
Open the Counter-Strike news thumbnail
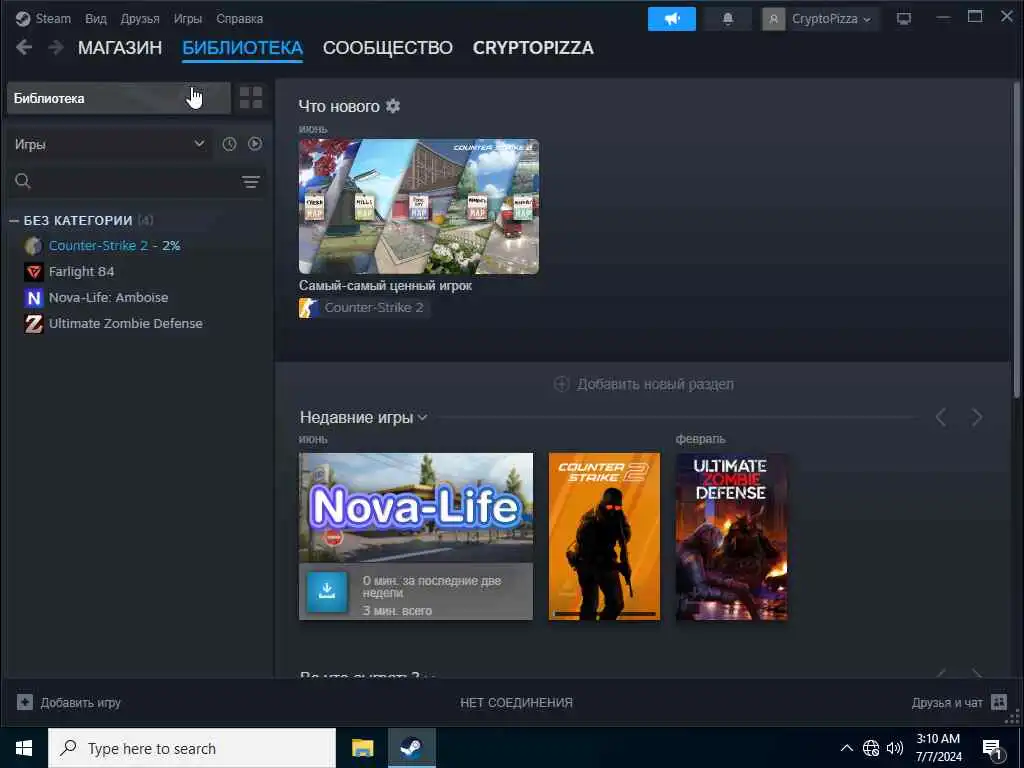pos(419,206)
